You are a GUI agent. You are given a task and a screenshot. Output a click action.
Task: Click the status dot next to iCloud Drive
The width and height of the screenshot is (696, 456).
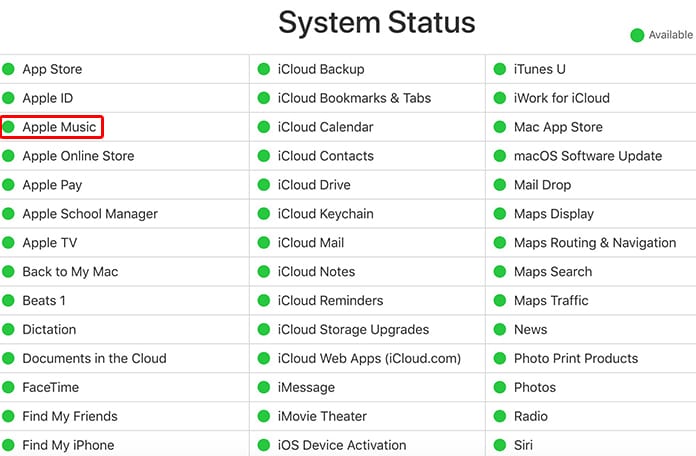[264, 185]
